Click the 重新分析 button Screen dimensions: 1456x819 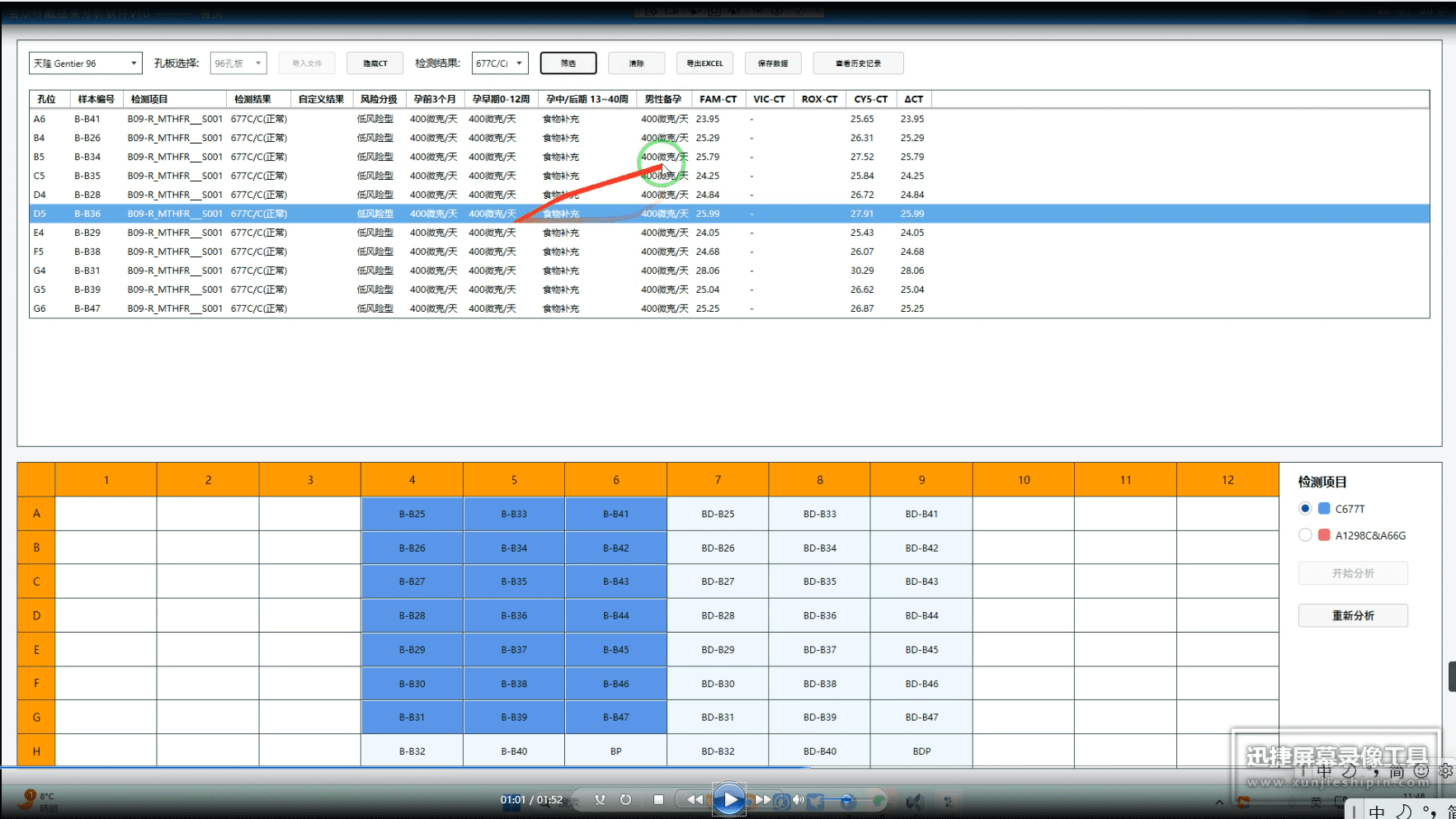pyautogui.click(x=1353, y=616)
